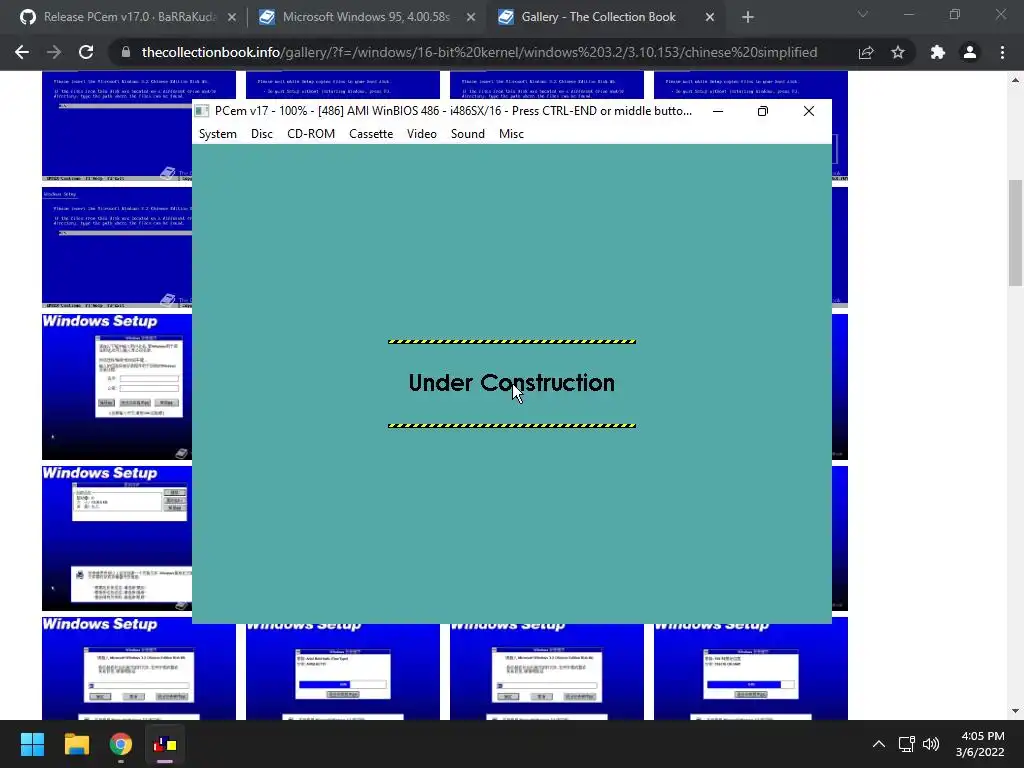This screenshot has height=768, width=1024.
Task: Open top-right blue setup thumbnail
Action: coord(750,85)
